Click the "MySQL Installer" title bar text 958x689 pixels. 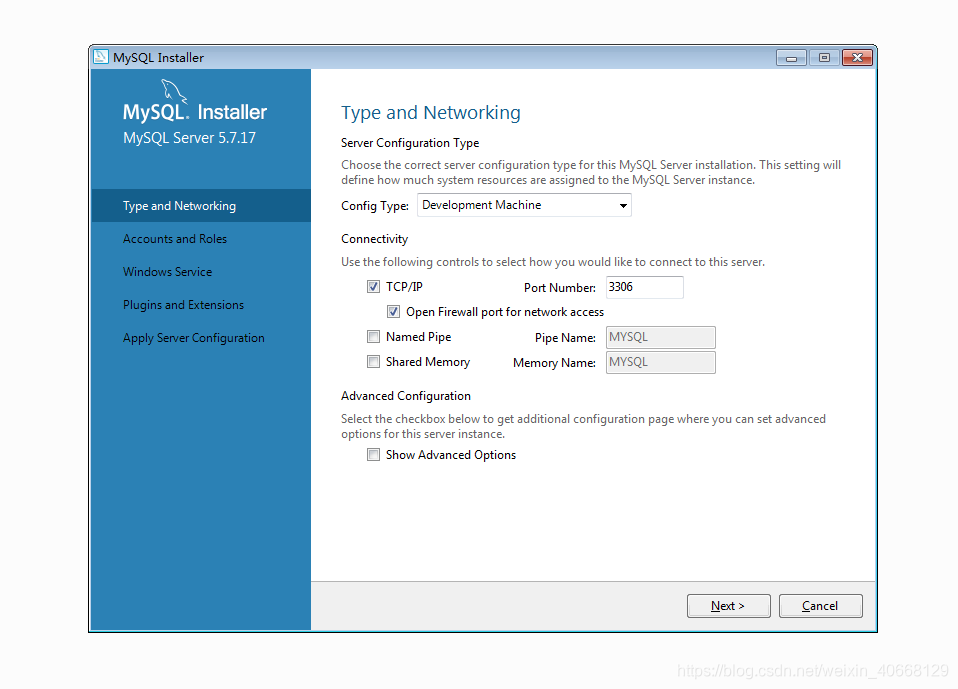pyautogui.click(x=158, y=57)
